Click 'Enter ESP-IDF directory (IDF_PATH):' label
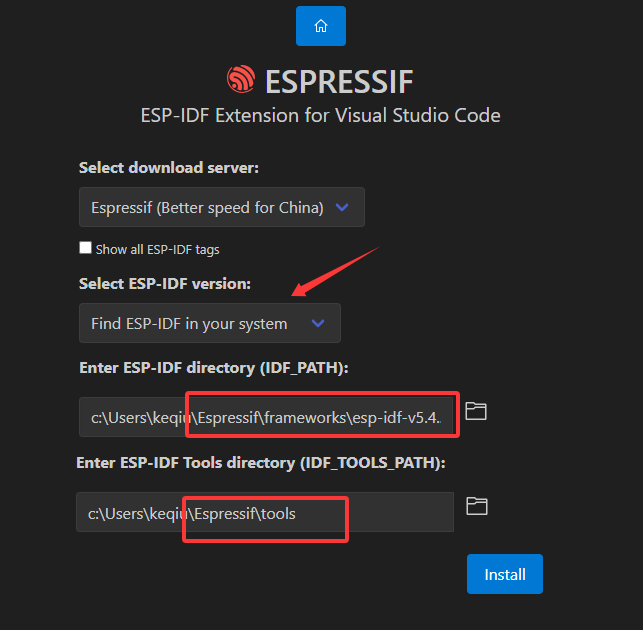The width and height of the screenshot is (643, 630). 213,368
